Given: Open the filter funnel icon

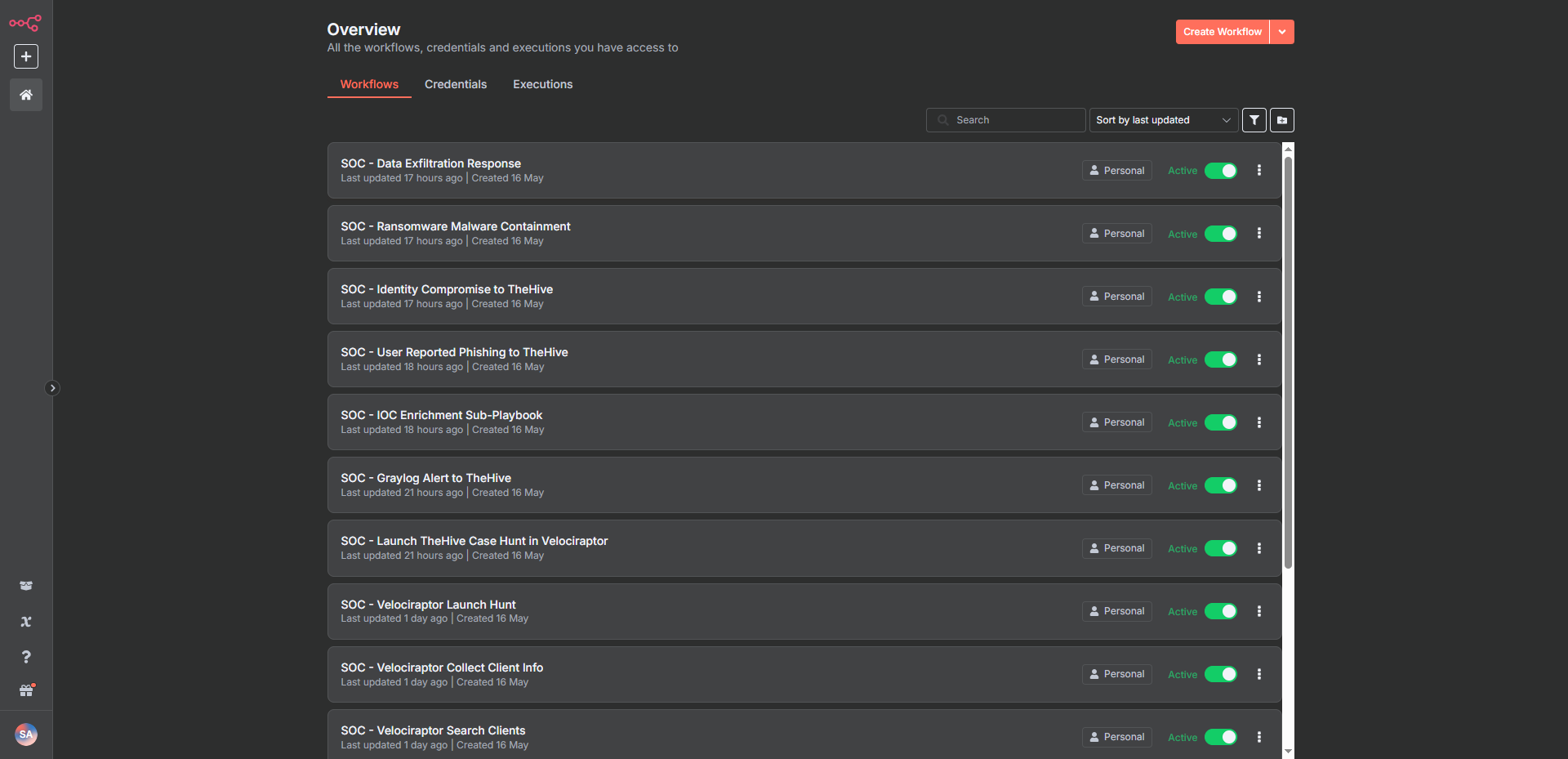Looking at the screenshot, I should [x=1254, y=120].
